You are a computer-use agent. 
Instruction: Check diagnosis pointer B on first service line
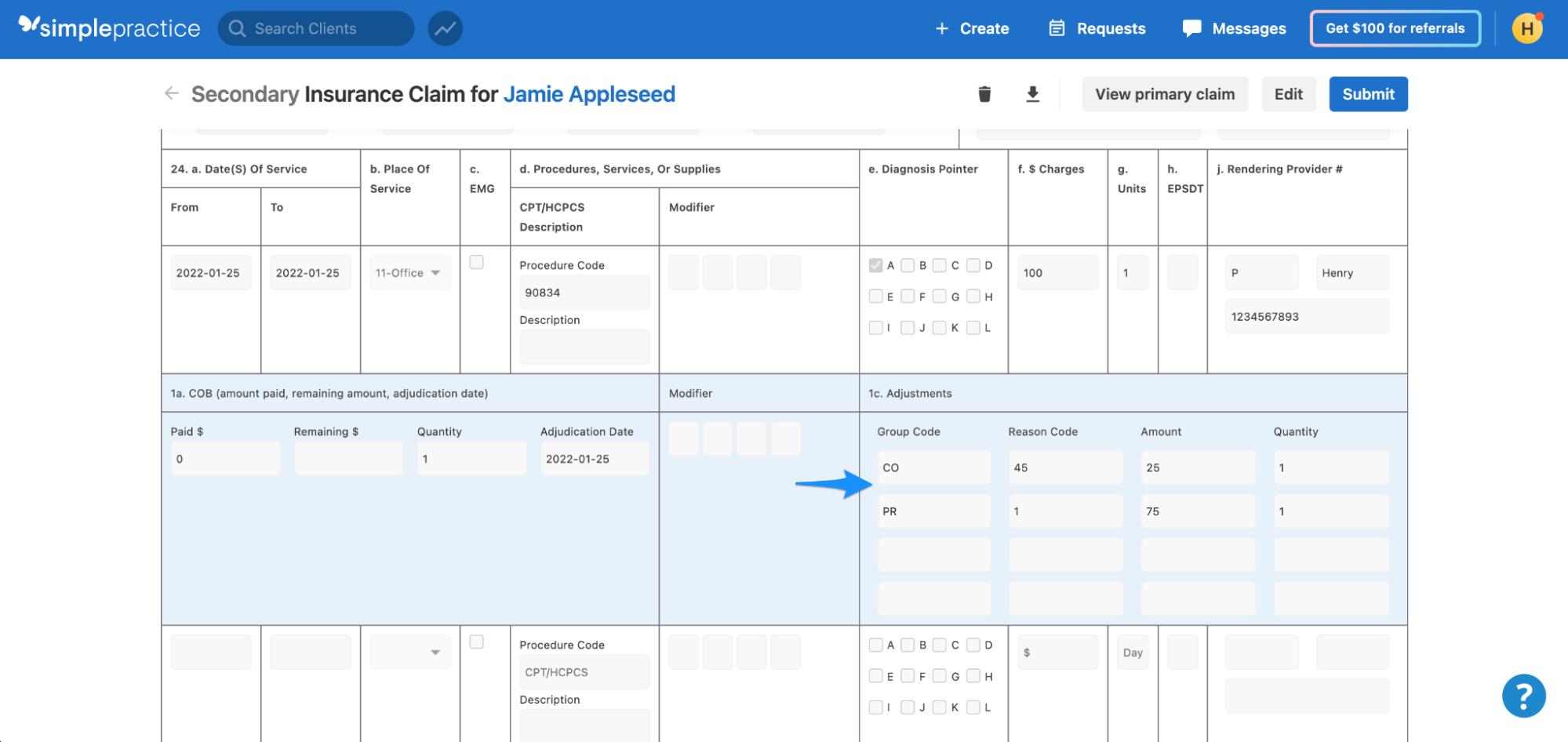(x=908, y=265)
